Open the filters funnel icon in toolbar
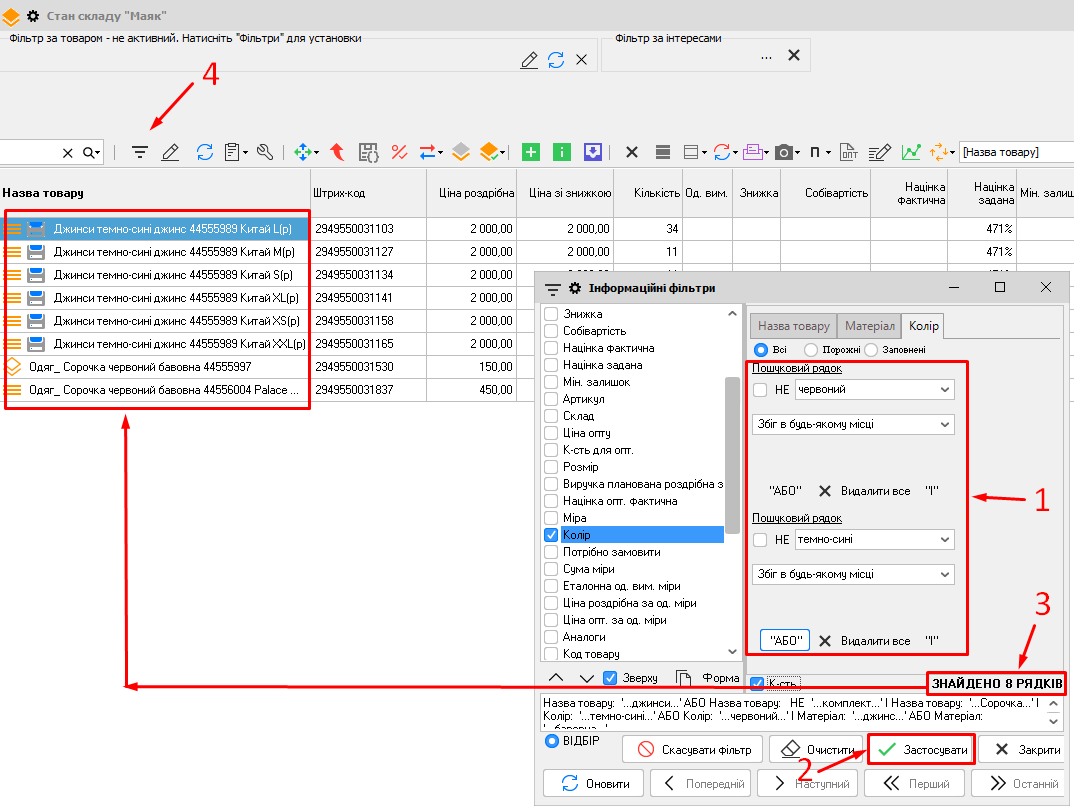 pos(140,152)
